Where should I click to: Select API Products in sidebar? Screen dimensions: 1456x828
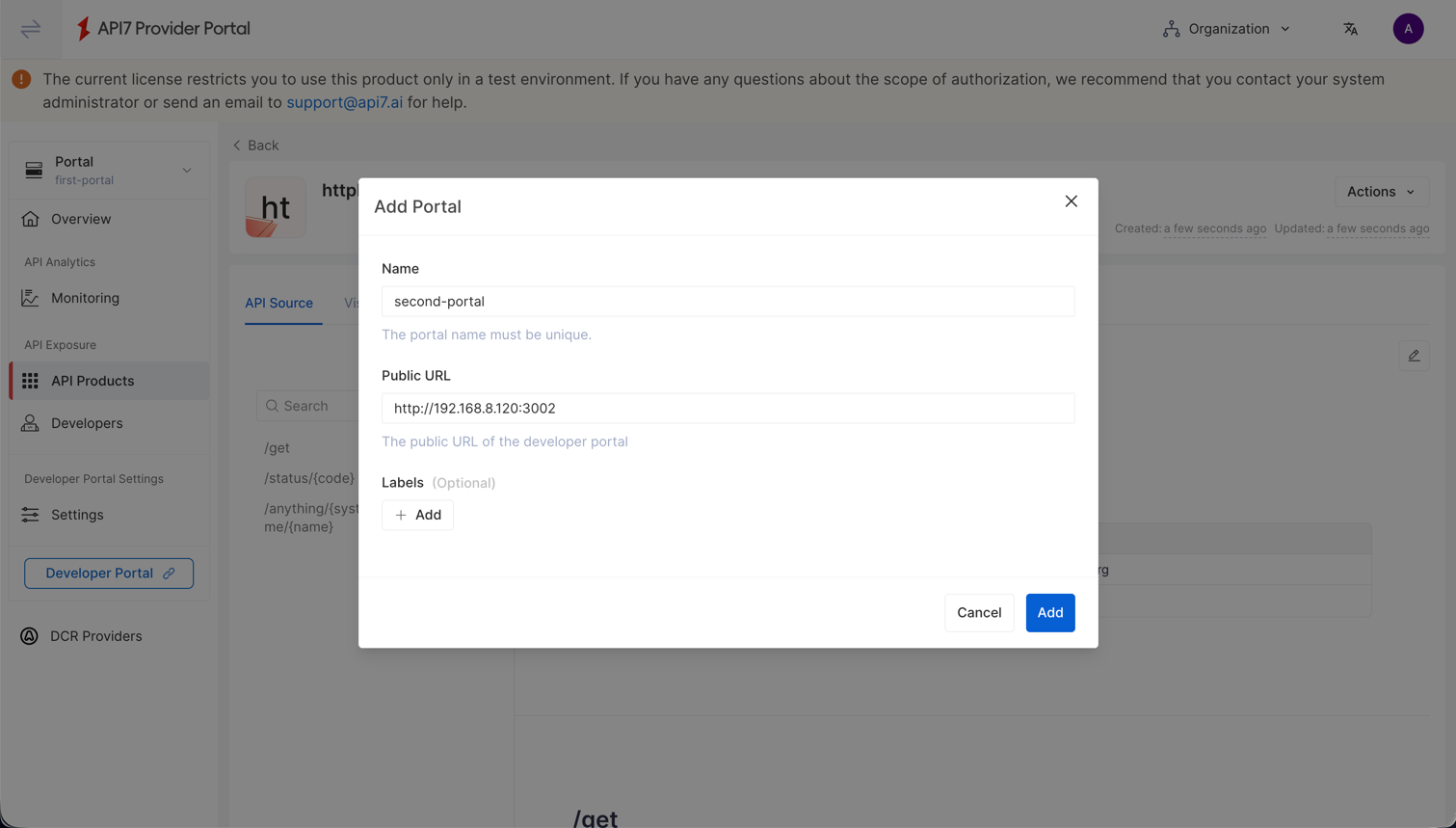click(93, 381)
